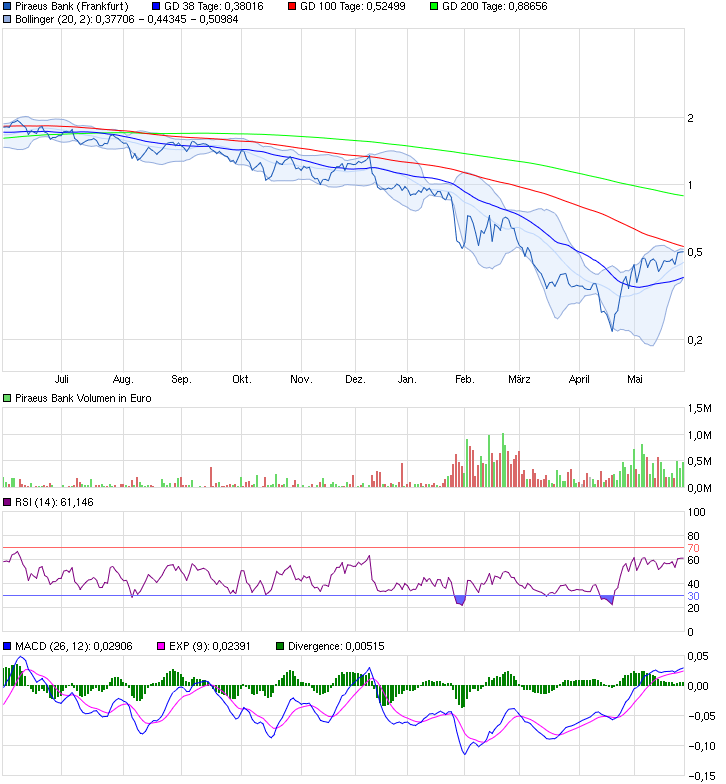This screenshot has height=784, width=726.
Task: Click the red 70 overbought RSI level label
Action: (693, 548)
